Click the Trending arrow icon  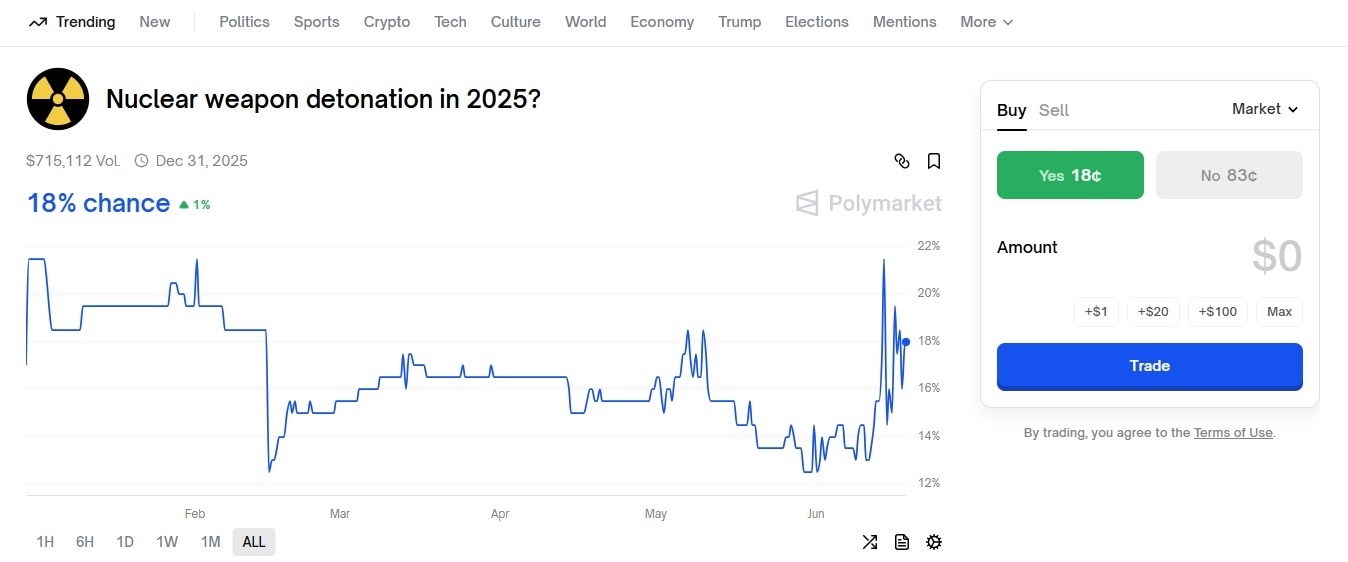point(38,22)
